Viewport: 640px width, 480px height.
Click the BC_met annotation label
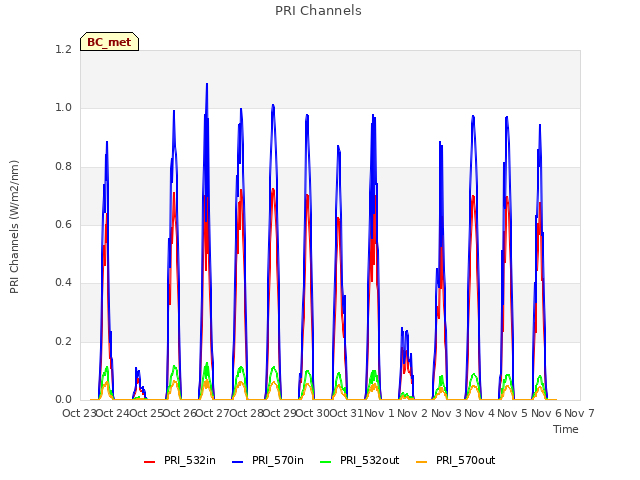(109, 42)
